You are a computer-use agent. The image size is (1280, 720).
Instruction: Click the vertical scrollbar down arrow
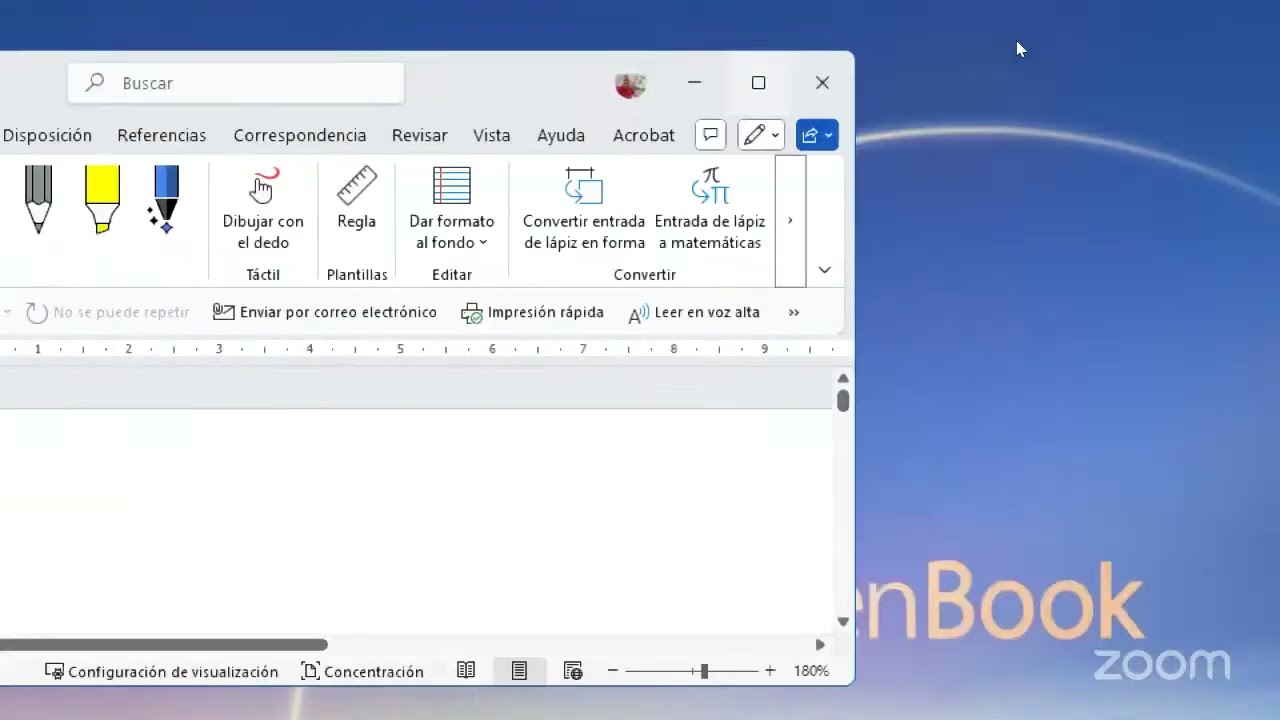click(x=843, y=621)
